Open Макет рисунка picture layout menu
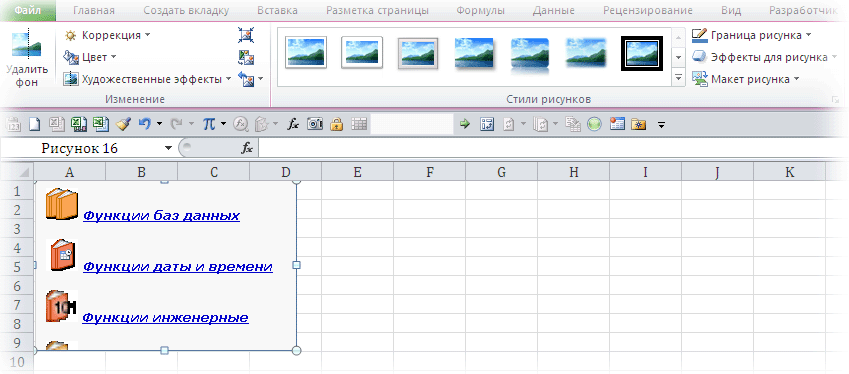Viewport: 849px width, 374px height. pos(746,79)
